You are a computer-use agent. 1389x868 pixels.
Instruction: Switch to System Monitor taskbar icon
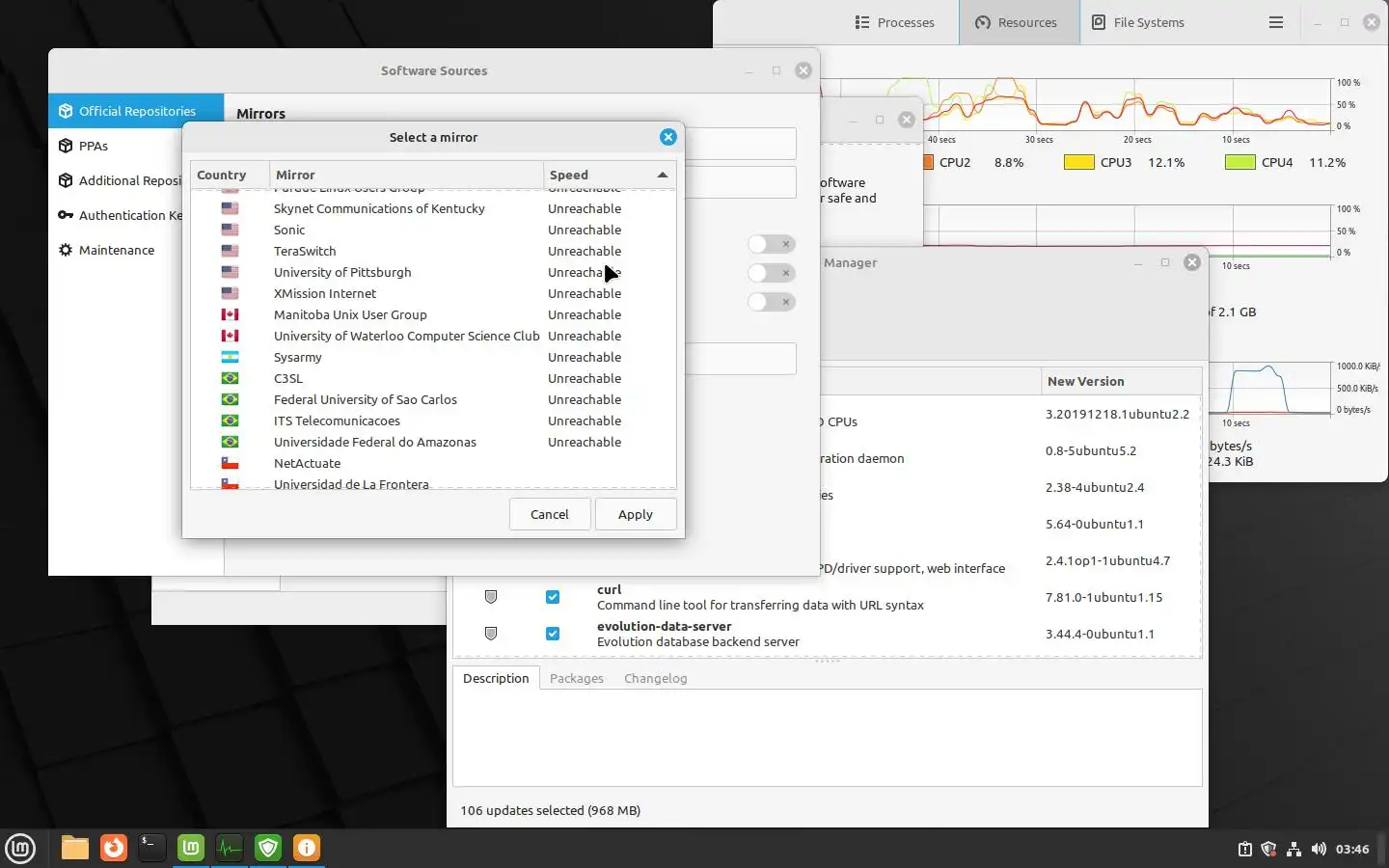(x=230, y=848)
